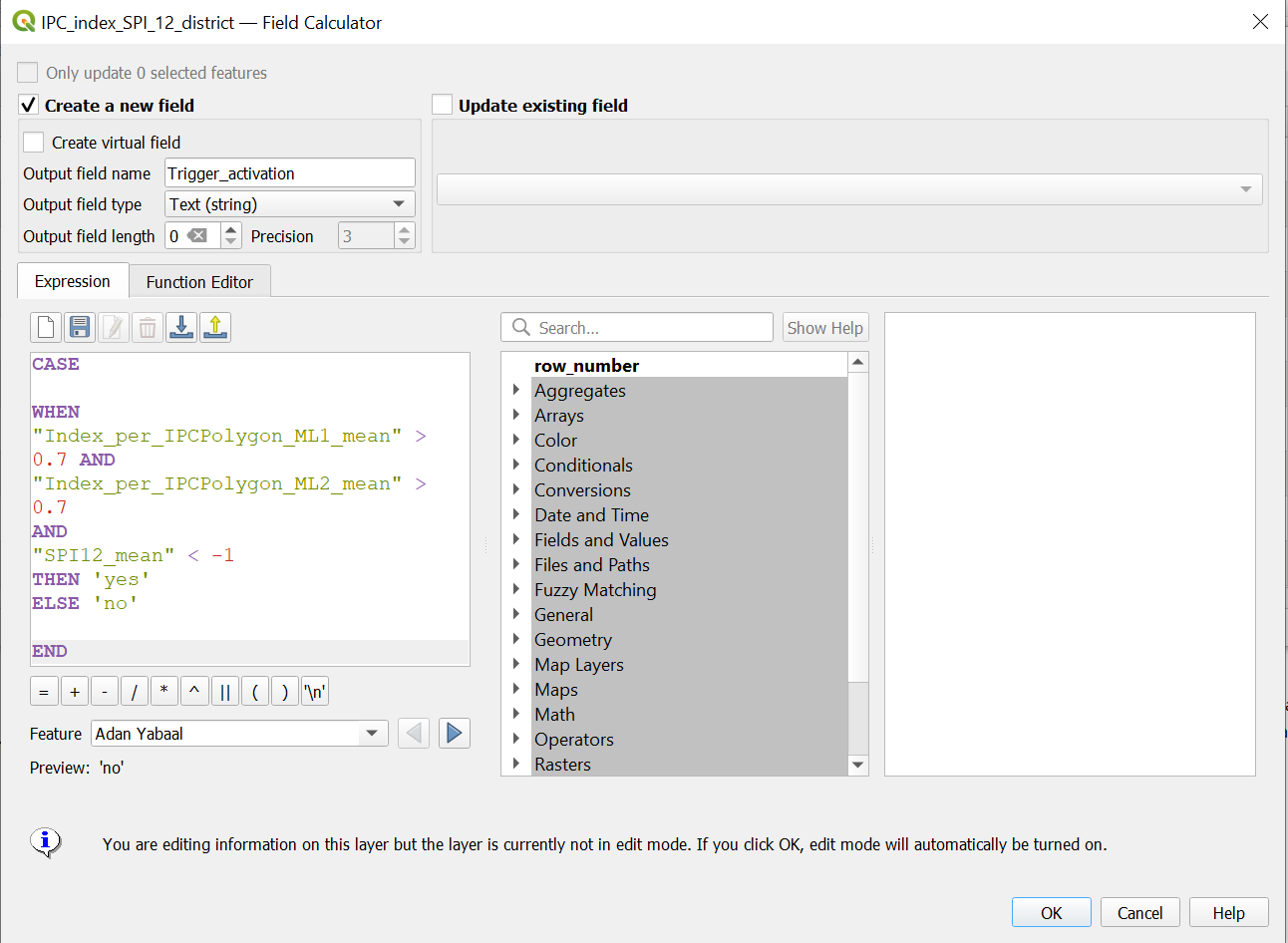This screenshot has width=1288, height=943.
Task: Check Update existing field option
Action: [x=443, y=106]
